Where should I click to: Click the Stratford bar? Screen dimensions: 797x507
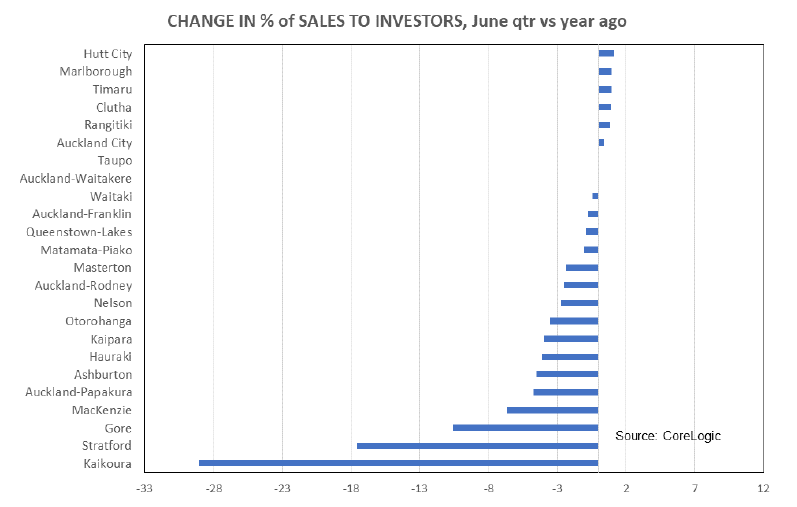click(477, 446)
